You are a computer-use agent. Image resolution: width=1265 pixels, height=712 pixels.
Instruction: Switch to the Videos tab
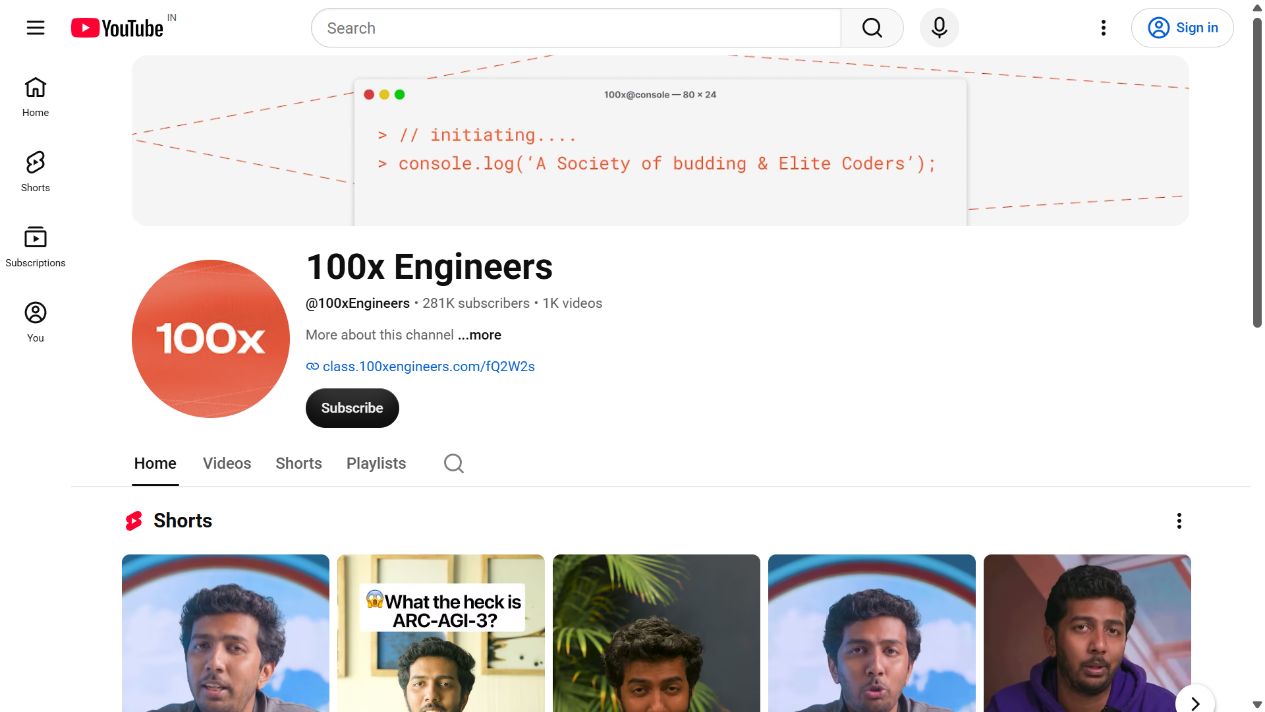click(227, 464)
